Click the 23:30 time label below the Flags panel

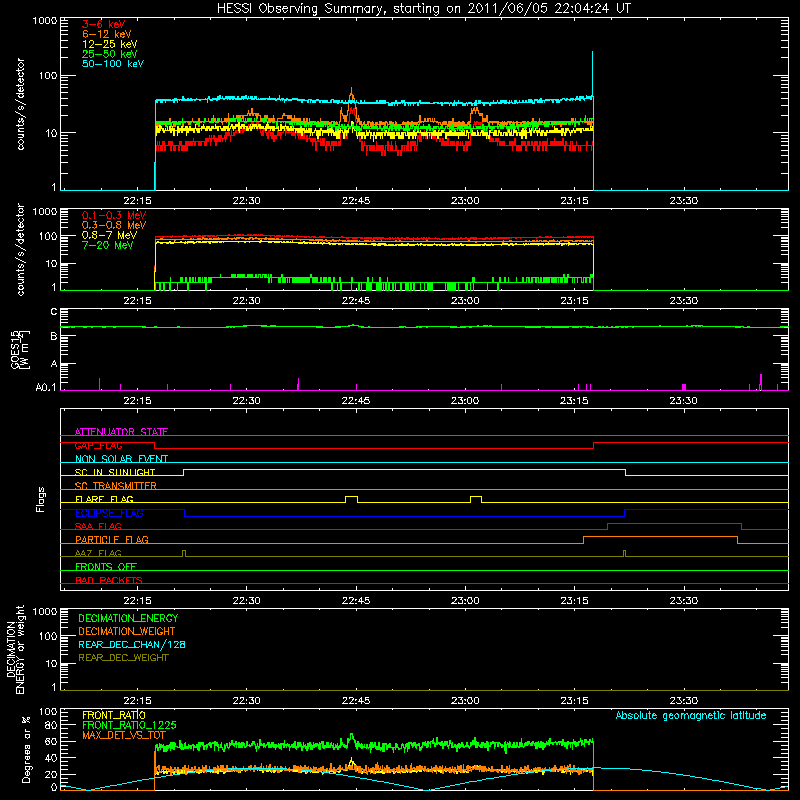(683, 601)
